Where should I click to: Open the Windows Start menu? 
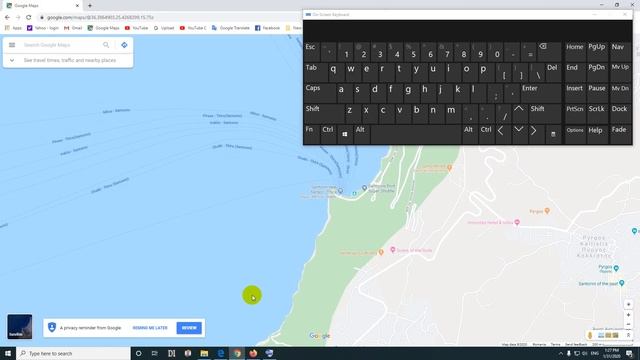pyautogui.click(x=8, y=353)
